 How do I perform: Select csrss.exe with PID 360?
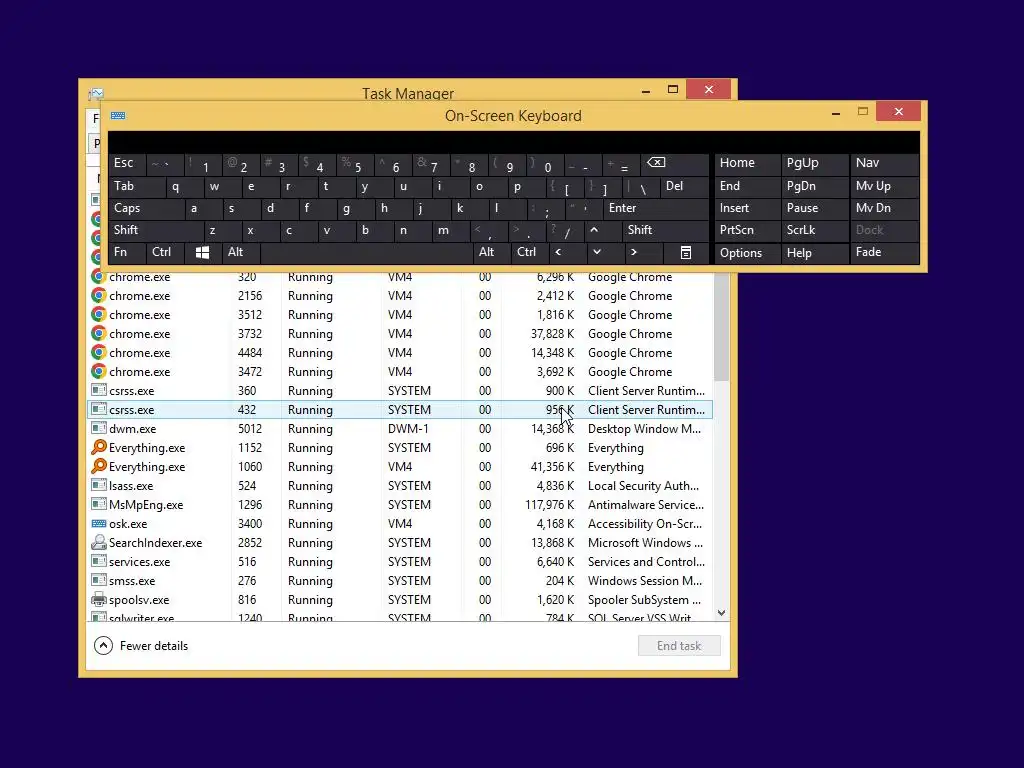pos(400,391)
